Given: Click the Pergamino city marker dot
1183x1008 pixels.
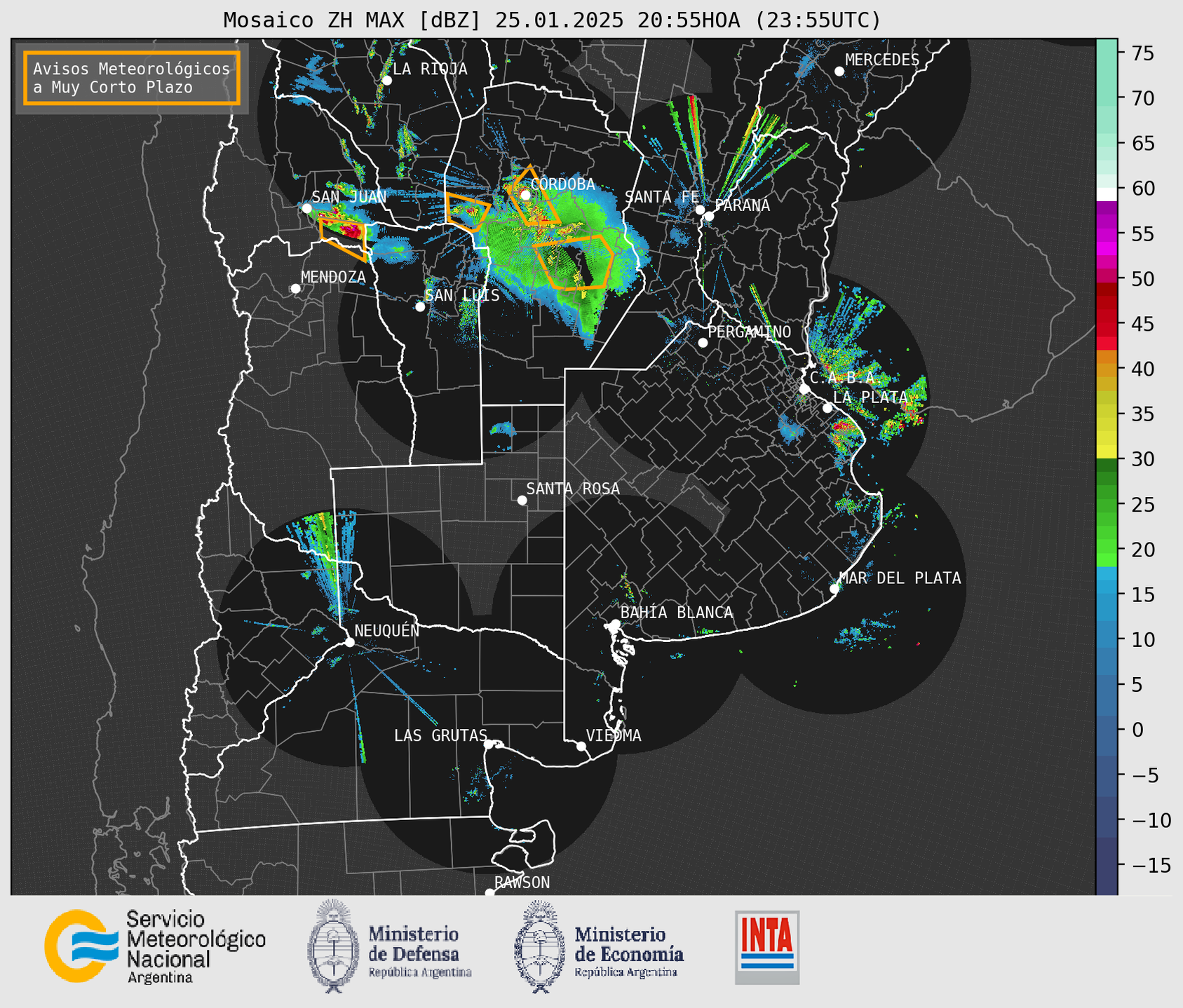Looking at the screenshot, I should tap(703, 343).
